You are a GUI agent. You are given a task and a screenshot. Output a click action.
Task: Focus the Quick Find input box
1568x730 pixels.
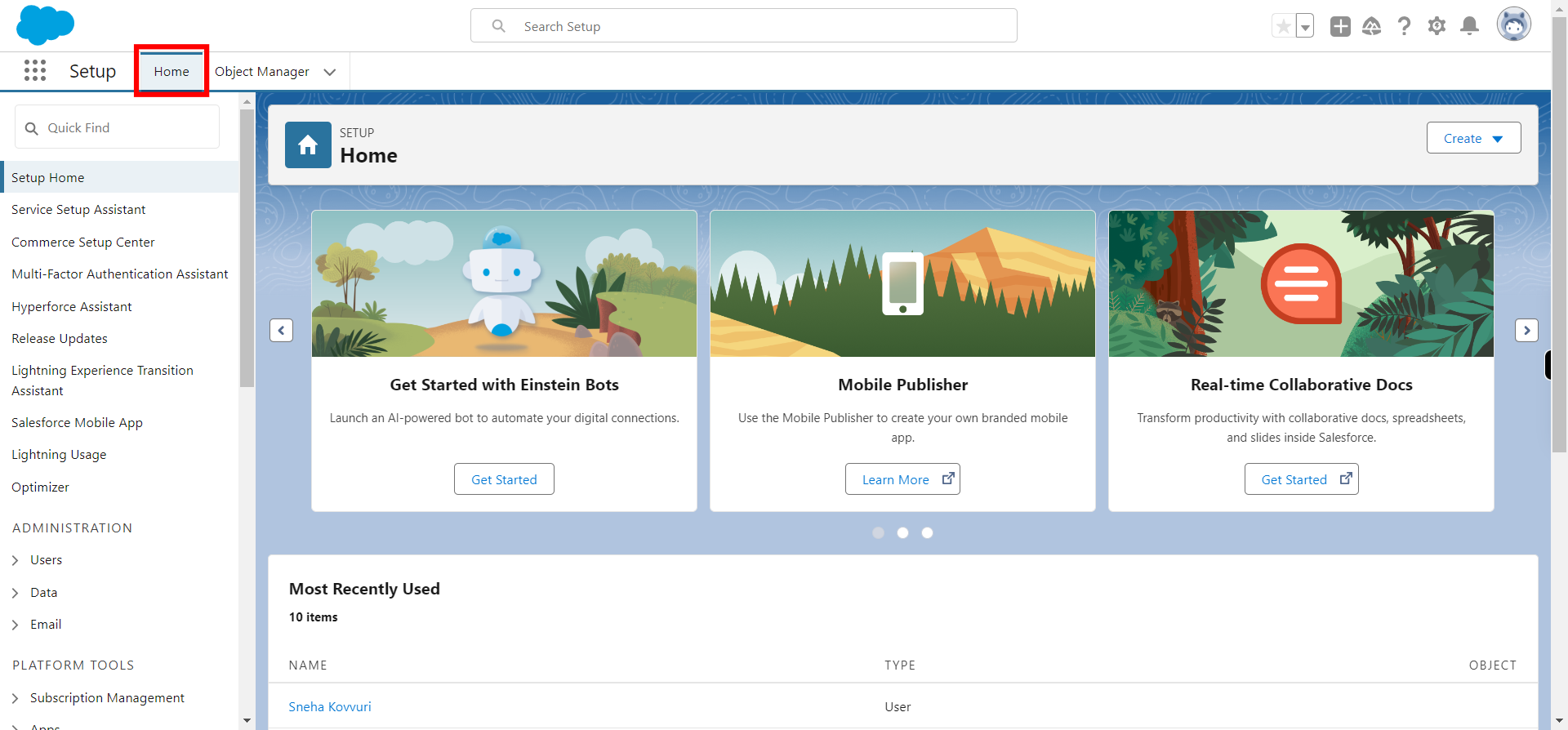[117, 127]
